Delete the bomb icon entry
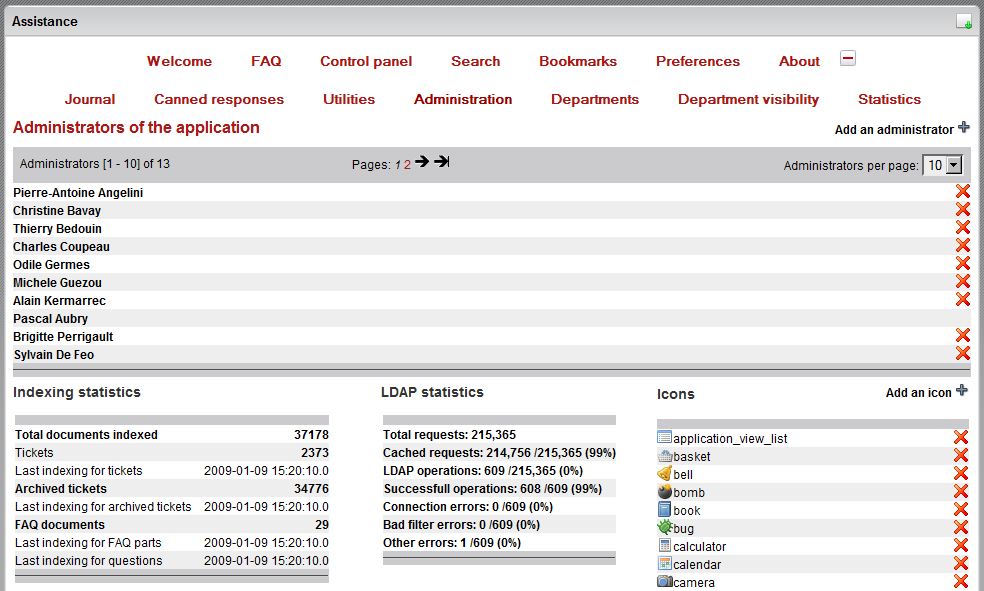984x591 pixels. [961, 492]
